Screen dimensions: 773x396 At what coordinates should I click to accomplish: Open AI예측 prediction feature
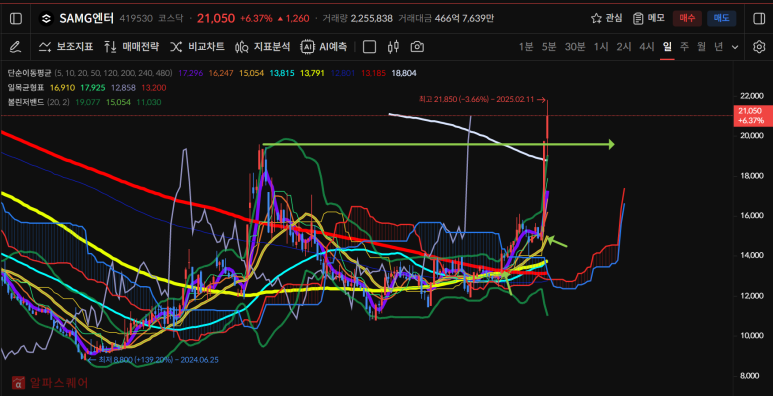click(x=324, y=47)
